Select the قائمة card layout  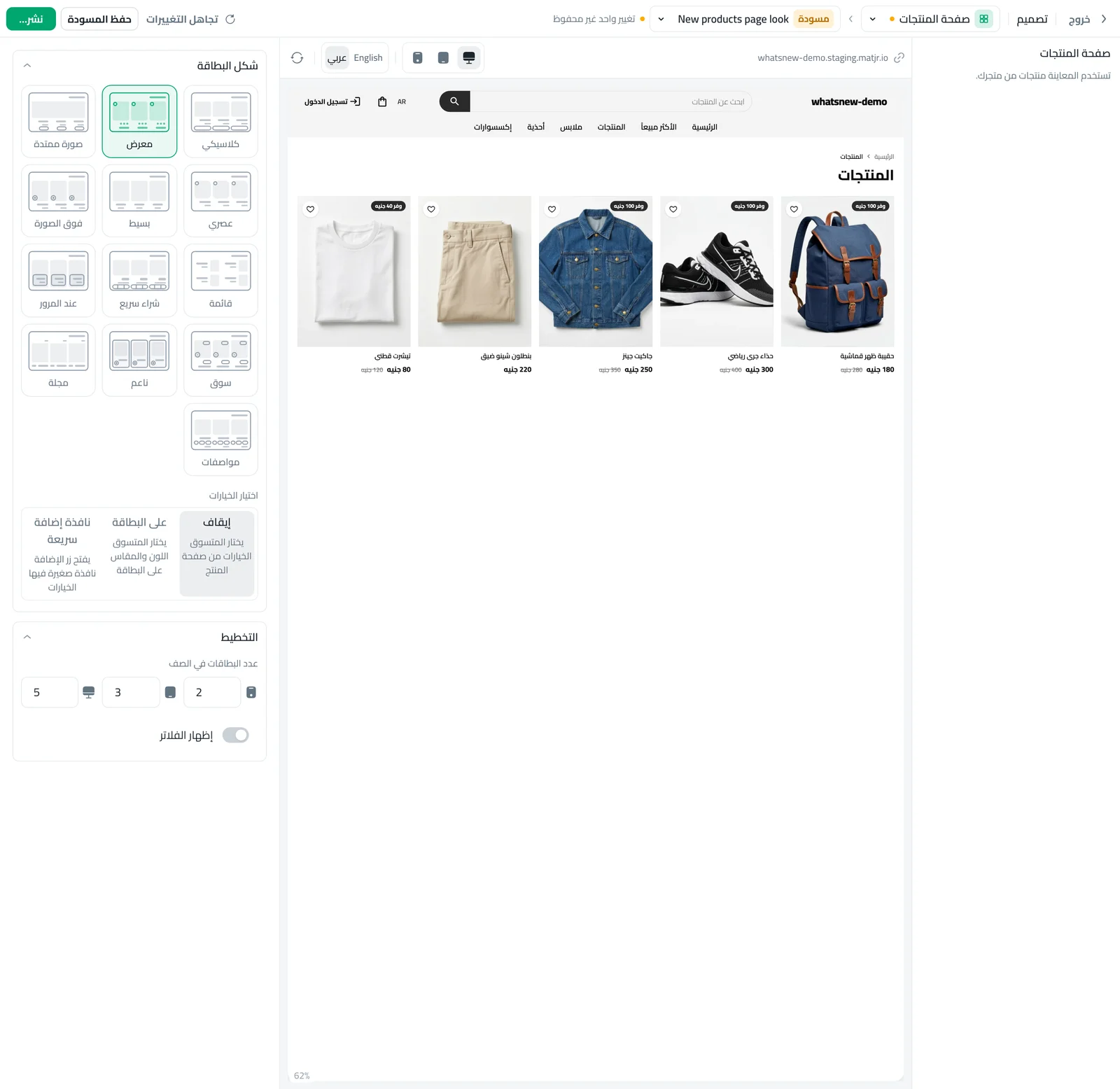[x=220, y=281]
